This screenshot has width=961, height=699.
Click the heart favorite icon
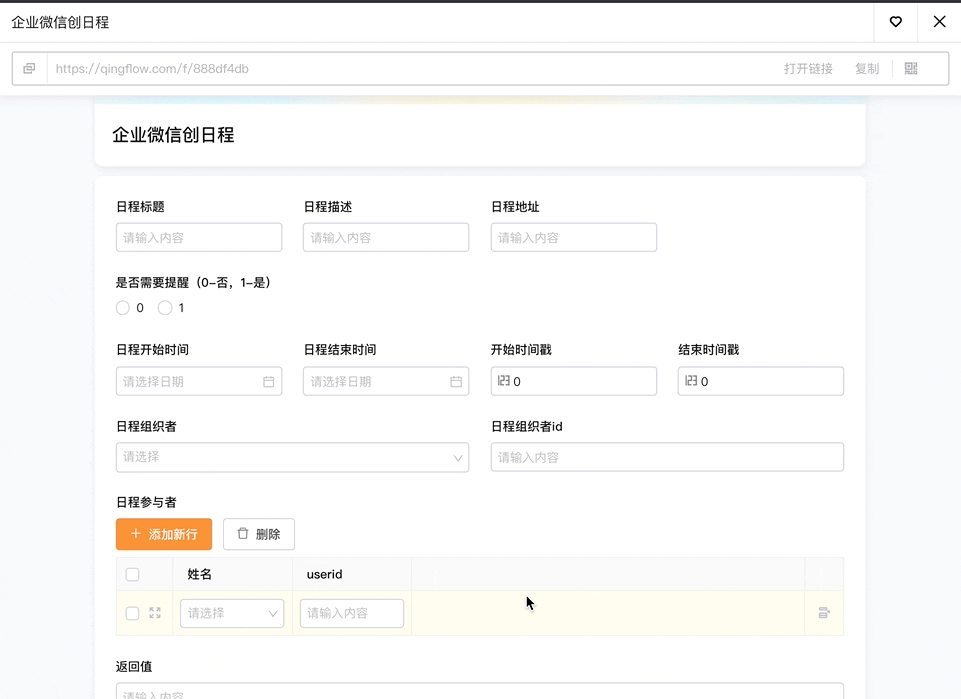(895, 22)
